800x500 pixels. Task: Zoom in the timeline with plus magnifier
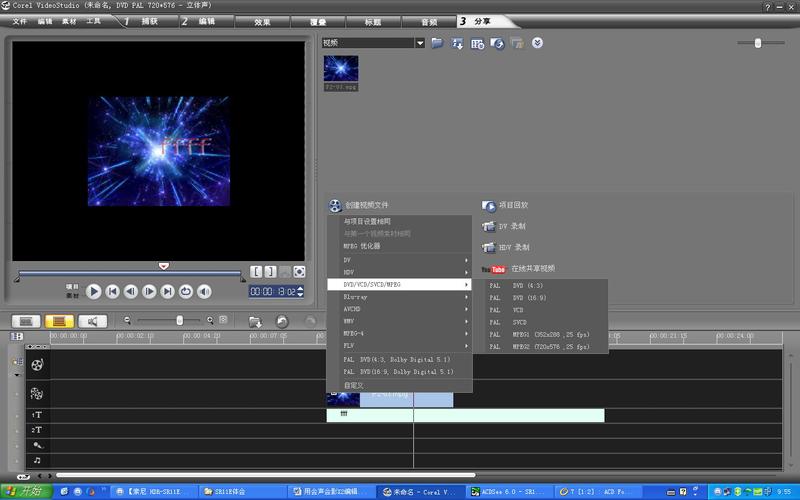(210, 320)
